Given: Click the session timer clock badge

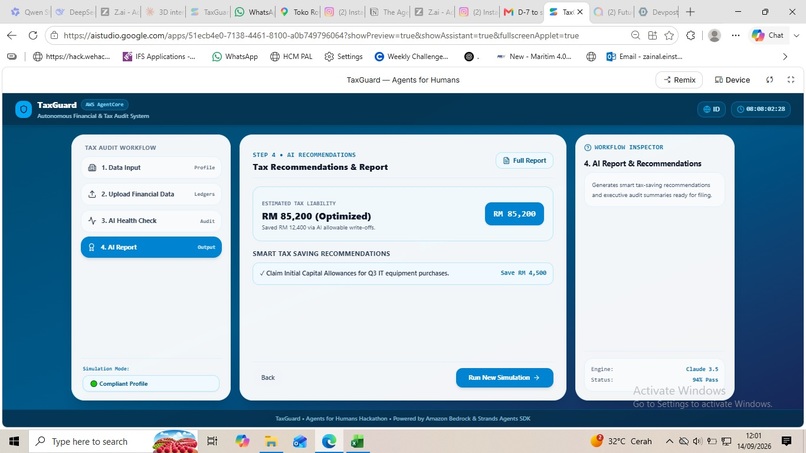Looking at the screenshot, I should point(761,109).
